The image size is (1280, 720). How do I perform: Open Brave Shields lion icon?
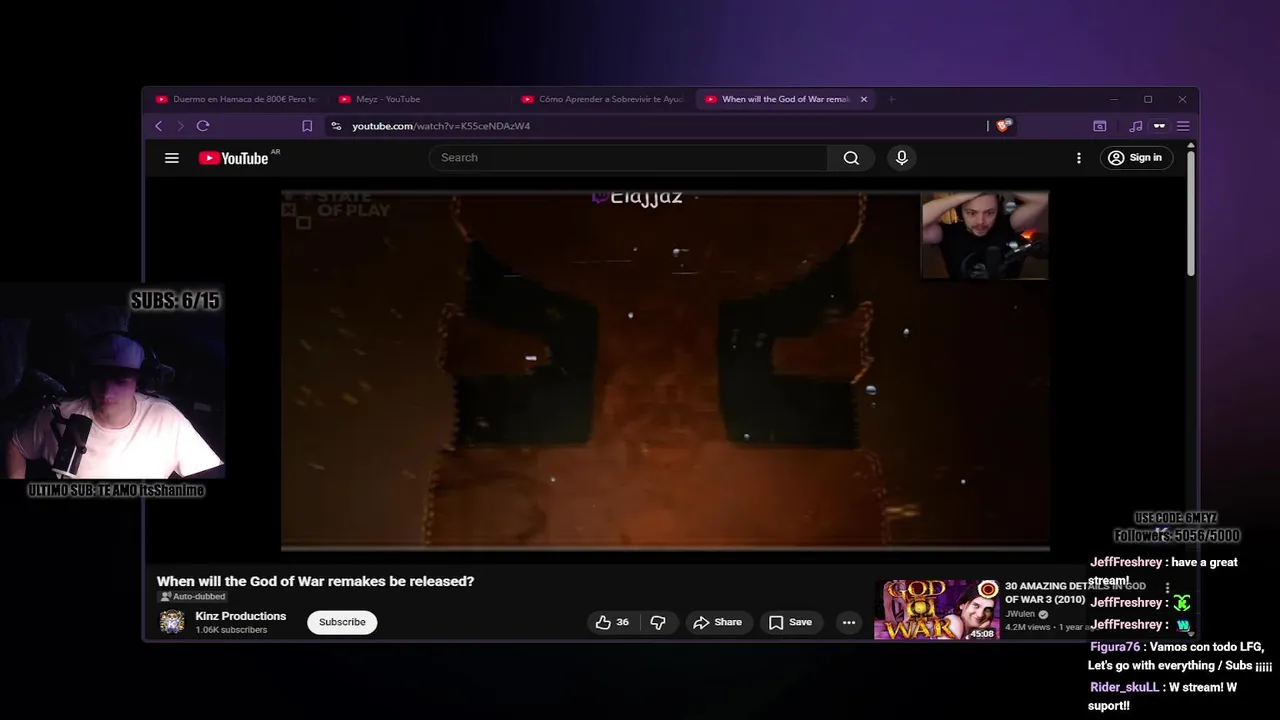pos(1003,126)
